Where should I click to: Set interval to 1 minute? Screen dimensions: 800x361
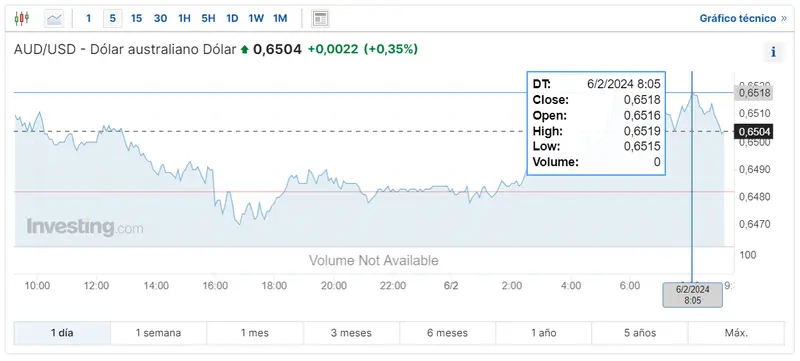[89, 19]
